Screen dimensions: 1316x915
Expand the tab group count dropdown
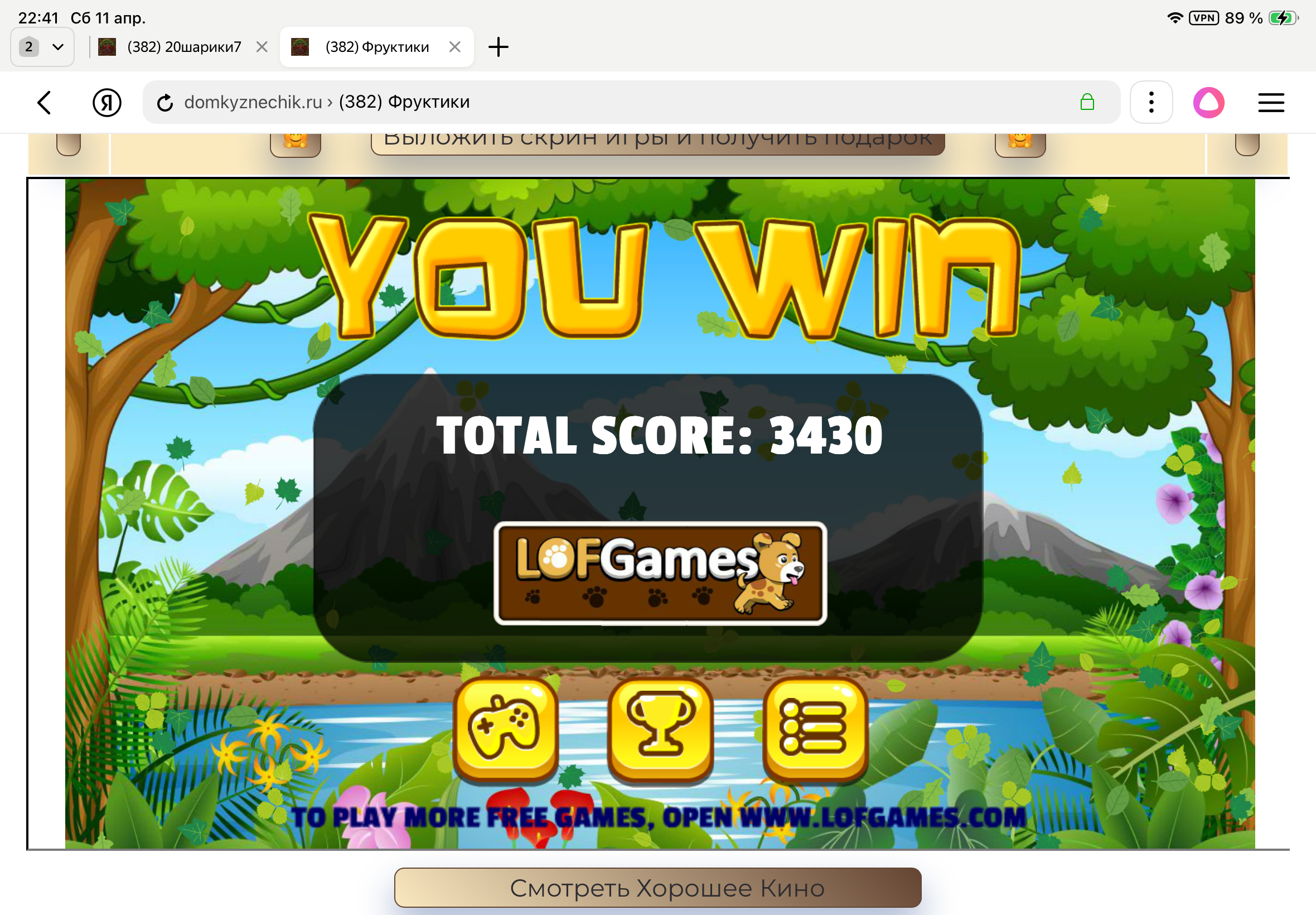(x=42, y=47)
